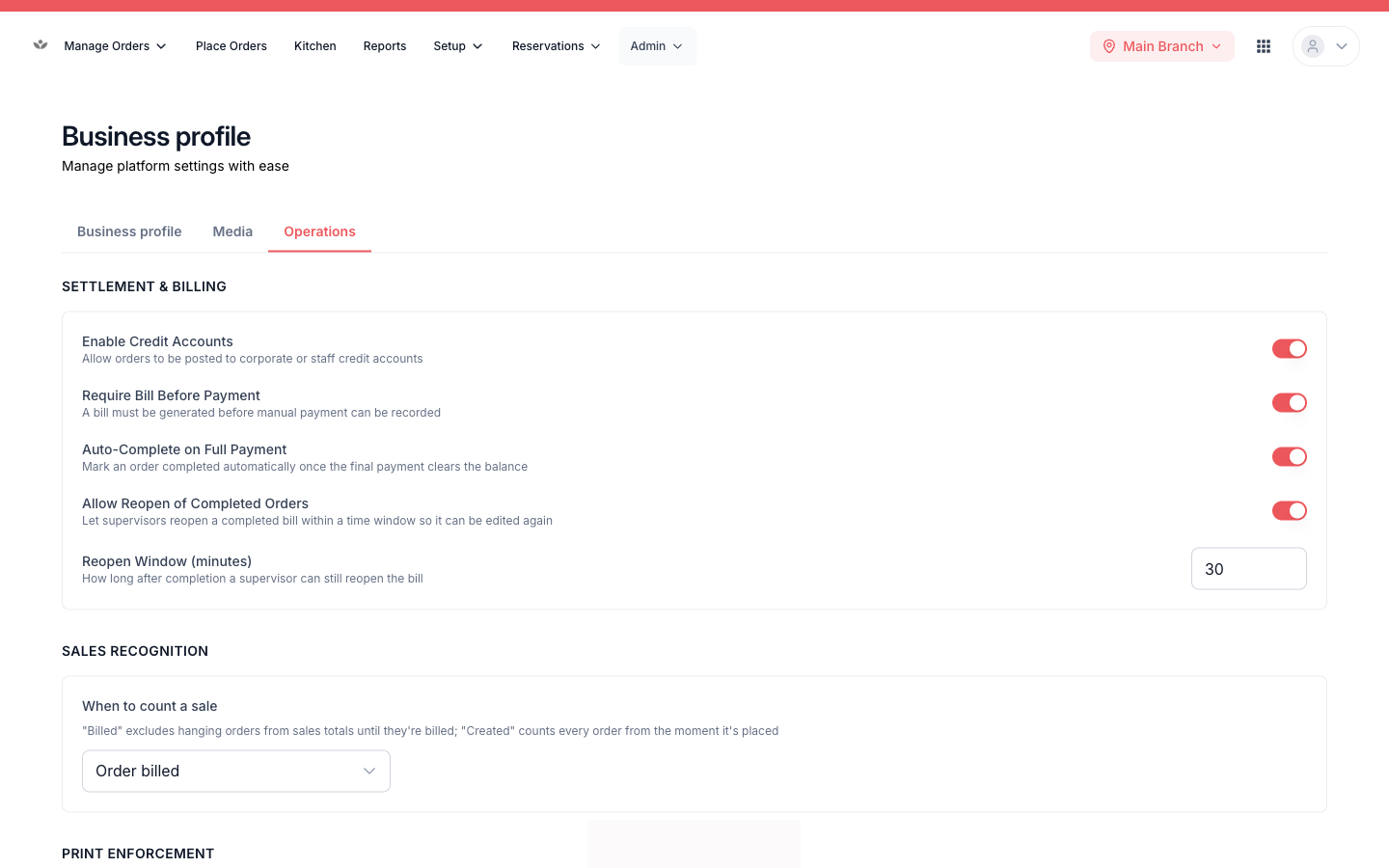Click the location pin icon in Main Branch
The image size is (1389, 868).
pyautogui.click(x=1109, y=46)
